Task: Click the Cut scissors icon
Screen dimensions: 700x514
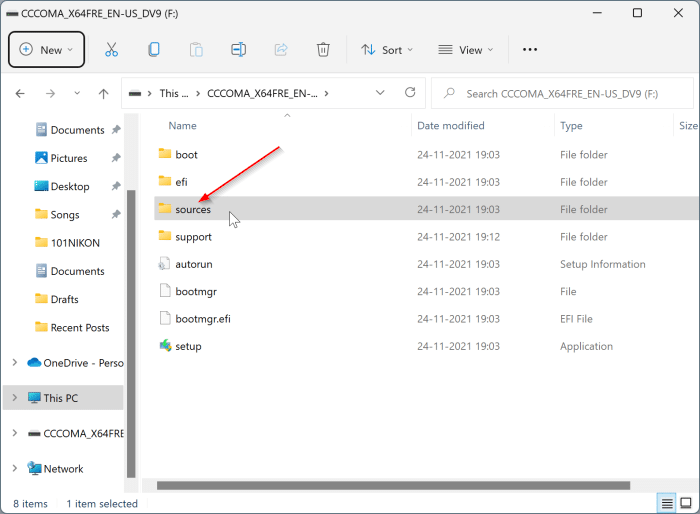Action: click(111, 50)
